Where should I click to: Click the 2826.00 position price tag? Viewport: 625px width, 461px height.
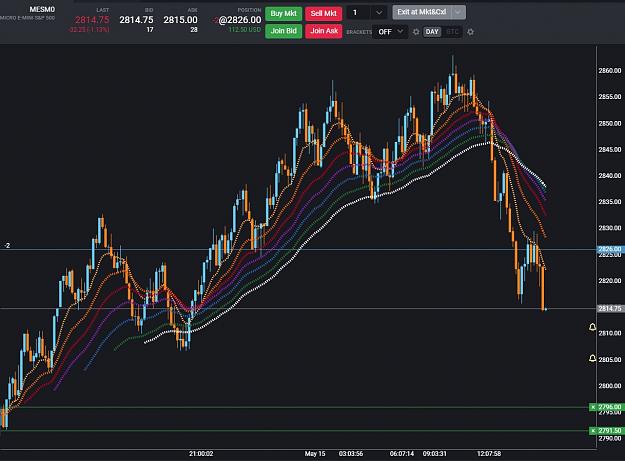pos(609,249)
